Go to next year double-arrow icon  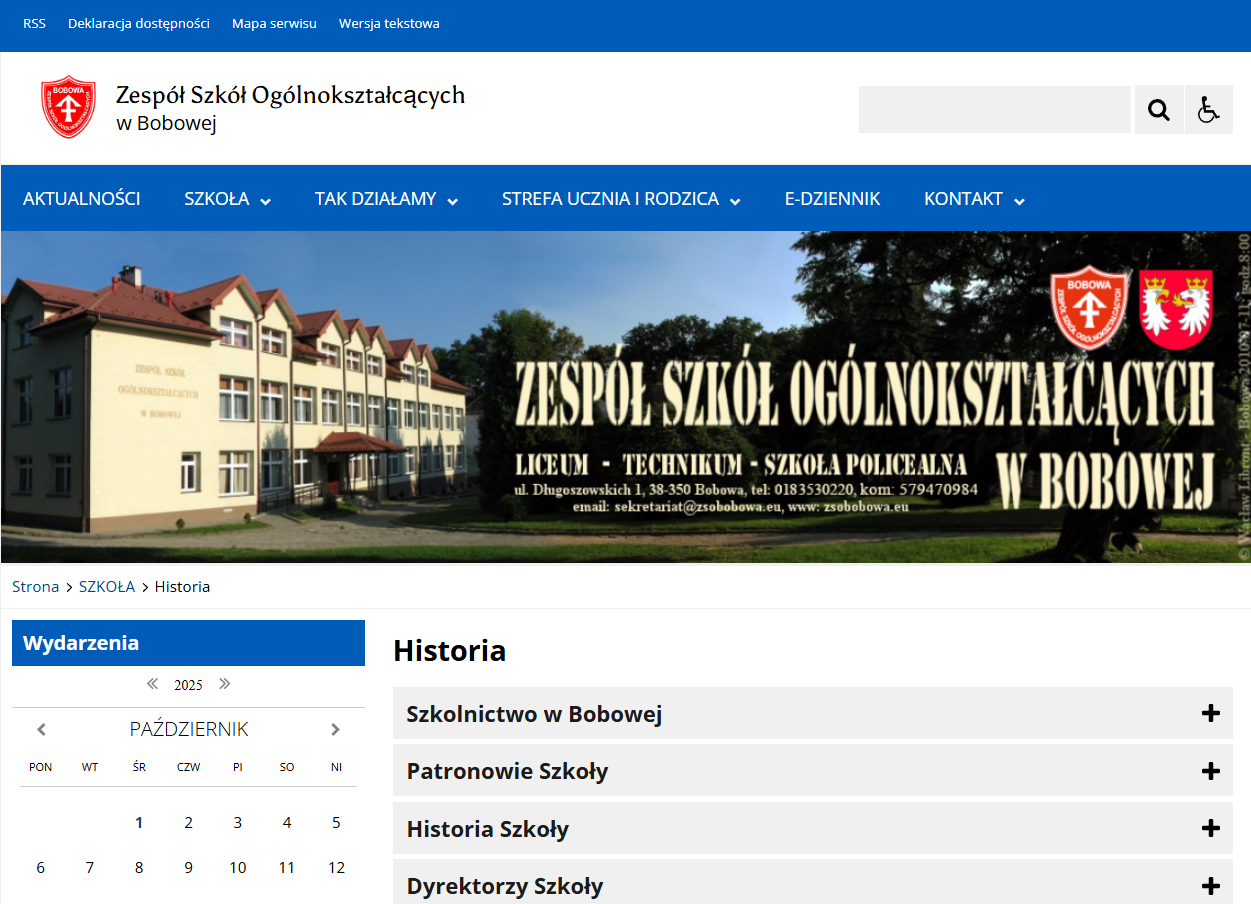click(x=224, y=684)
